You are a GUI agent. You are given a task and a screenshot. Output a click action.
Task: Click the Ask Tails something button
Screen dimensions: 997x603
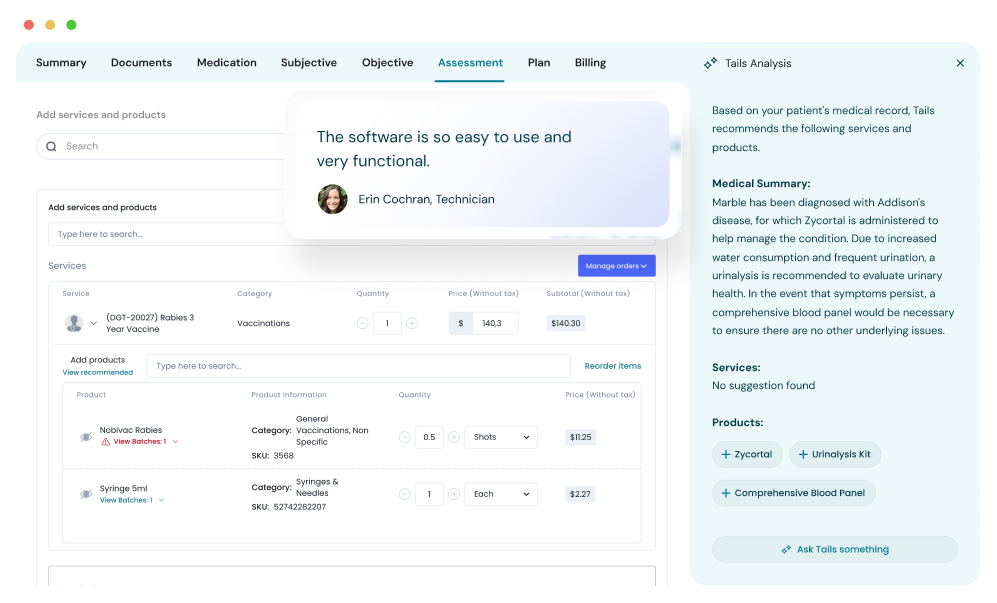point(834,549)
